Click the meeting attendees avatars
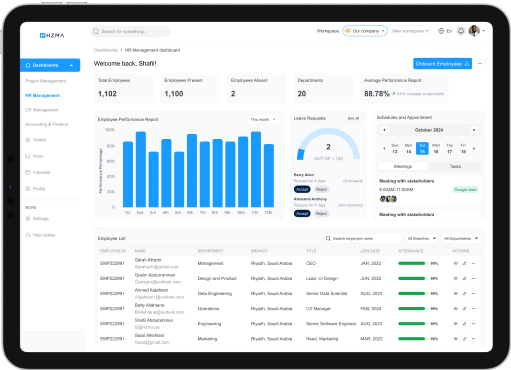 click(388, 199)
